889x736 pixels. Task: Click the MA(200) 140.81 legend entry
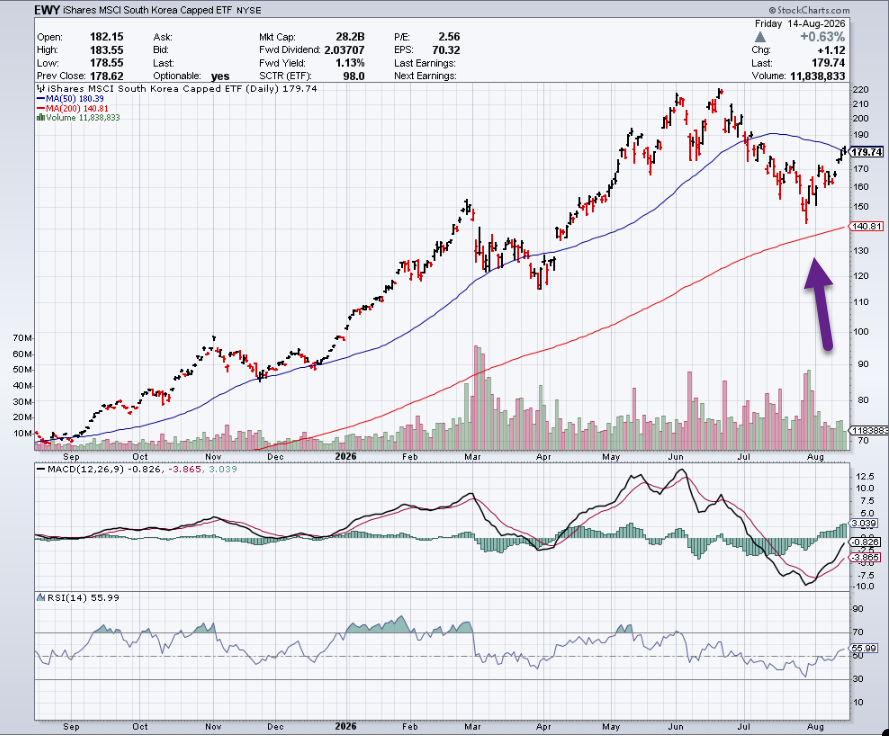point(72,108)
